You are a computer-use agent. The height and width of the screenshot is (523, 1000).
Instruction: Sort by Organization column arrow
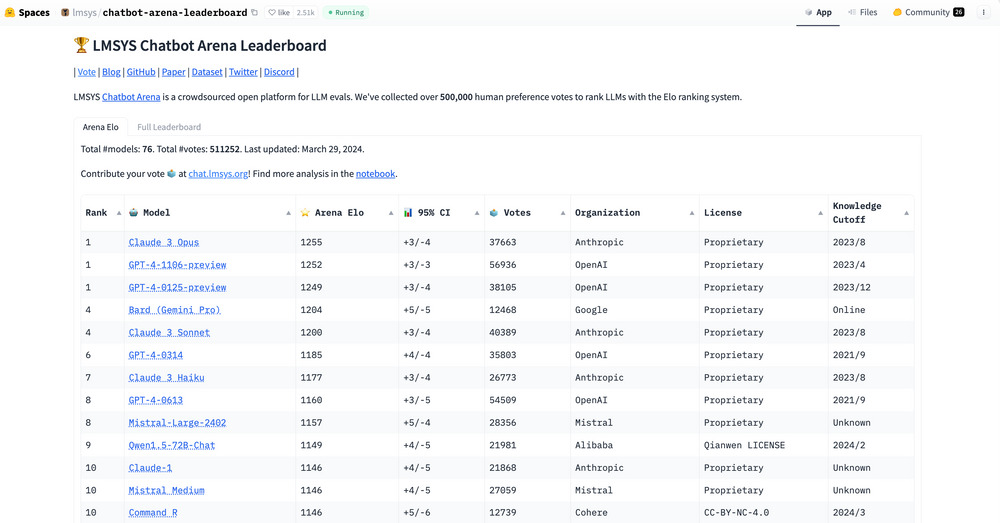point(692,213)
